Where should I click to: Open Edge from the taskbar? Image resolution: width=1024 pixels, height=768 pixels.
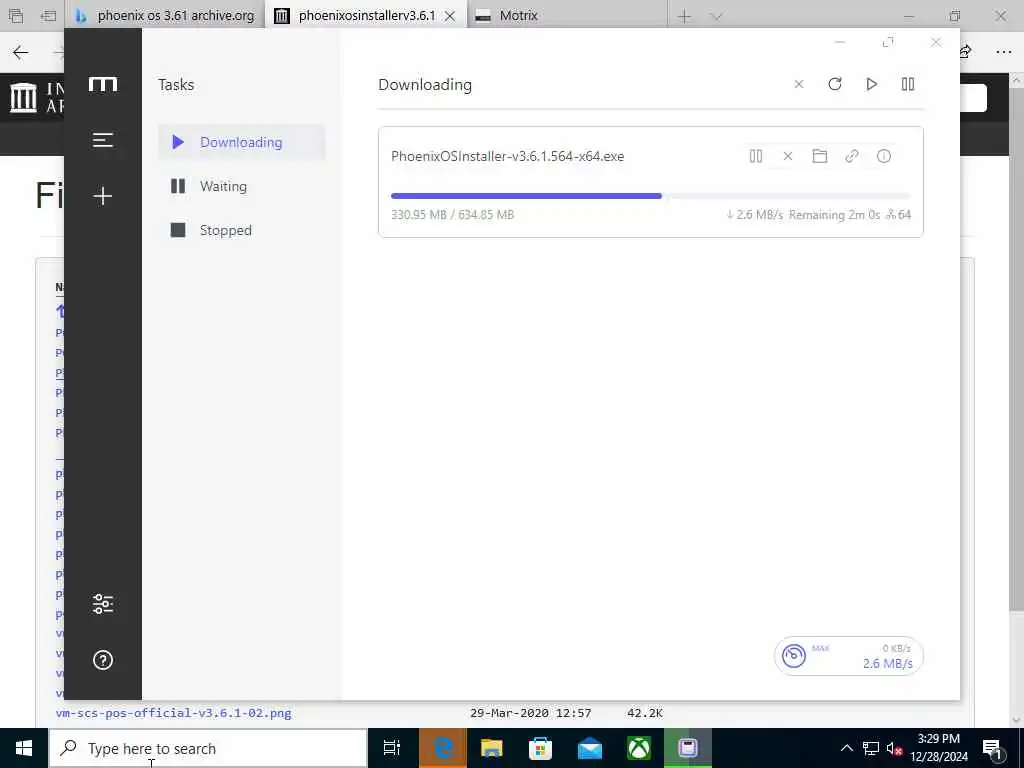pyautogui.click(x=442, y=748)
